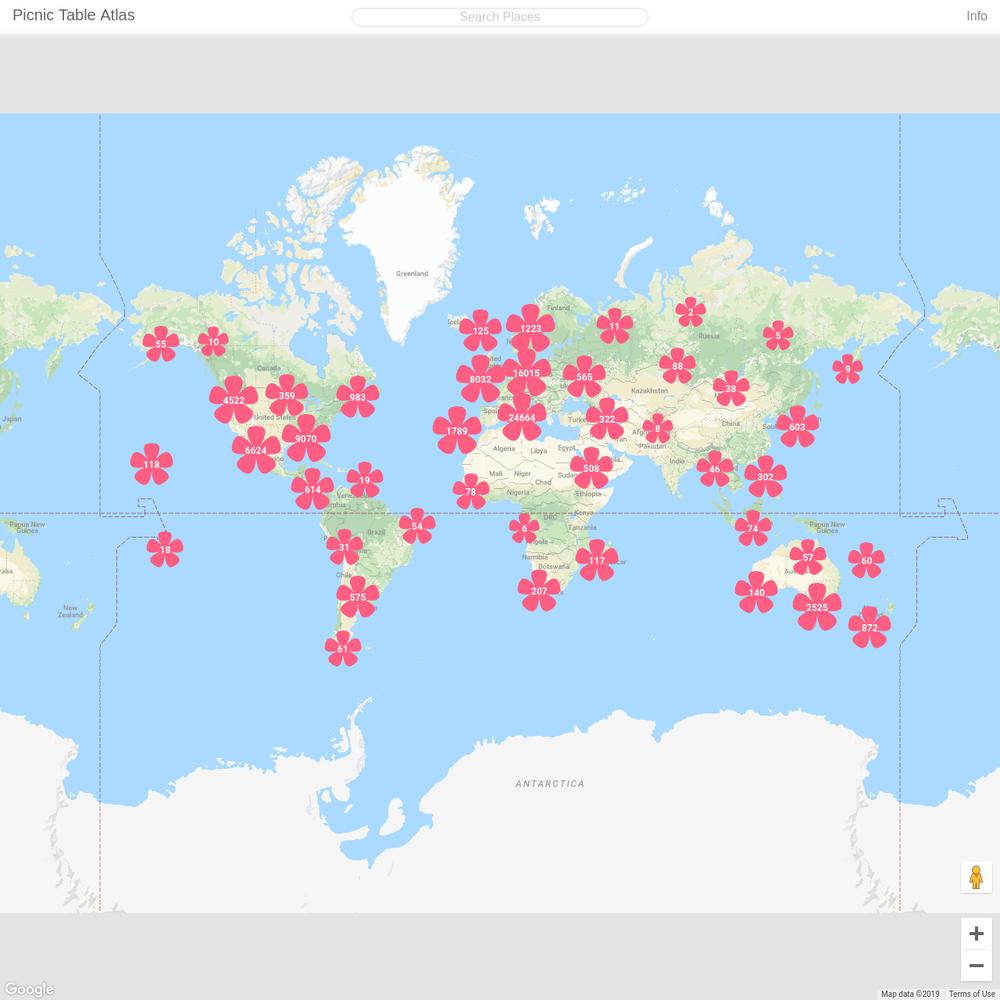Select the 6624 cluster marker

coord(256,450)
